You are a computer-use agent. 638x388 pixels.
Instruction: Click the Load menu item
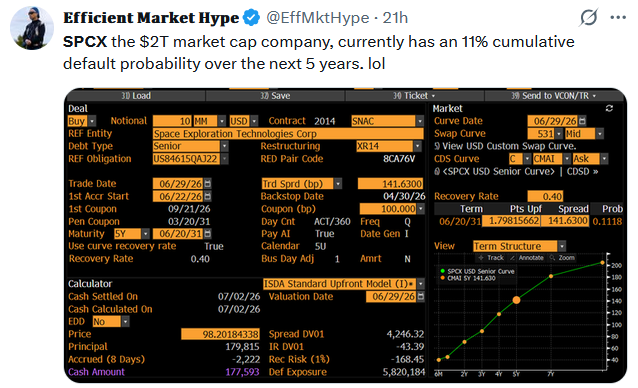135,96
